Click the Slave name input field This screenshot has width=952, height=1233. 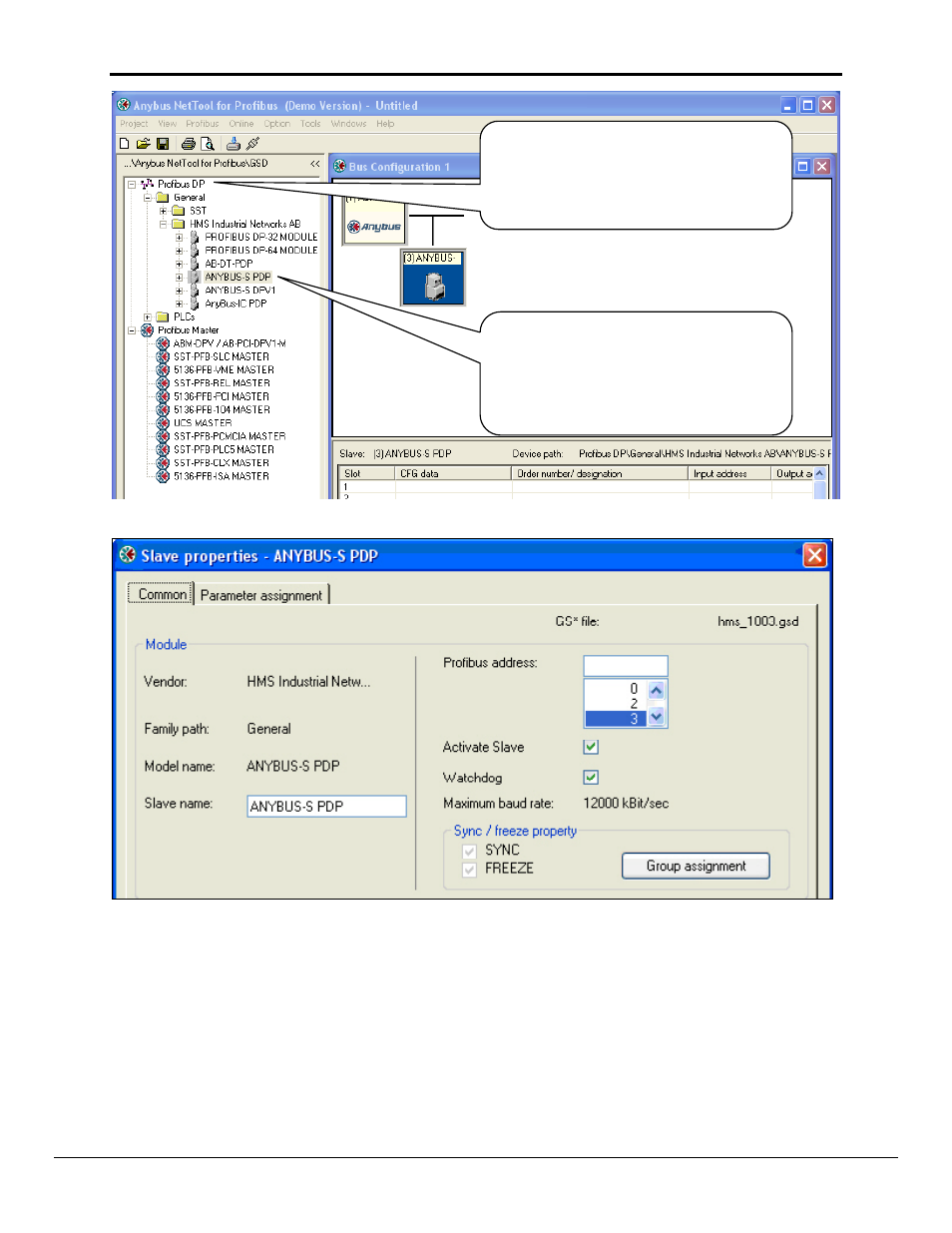(x=326, y=806)
